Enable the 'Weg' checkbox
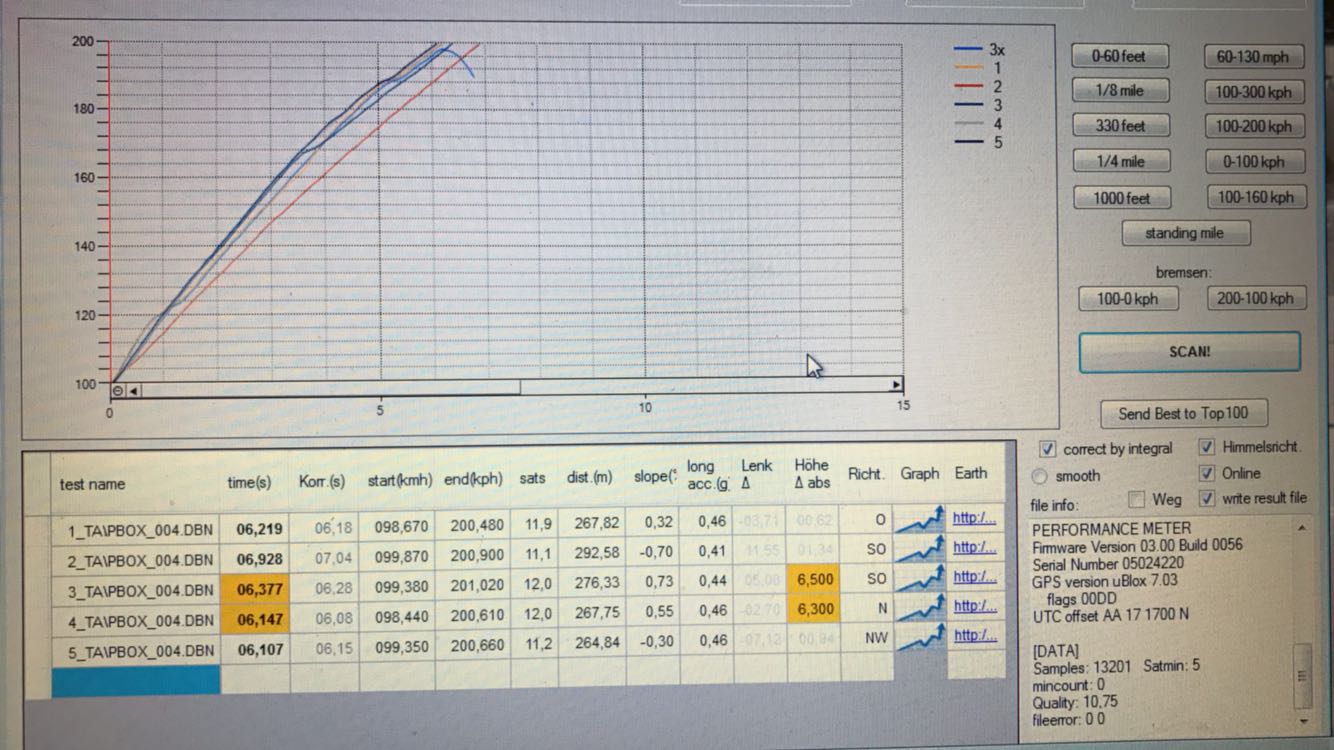This screenshot has width=1334, height=750. click(x=1136, y=499)
